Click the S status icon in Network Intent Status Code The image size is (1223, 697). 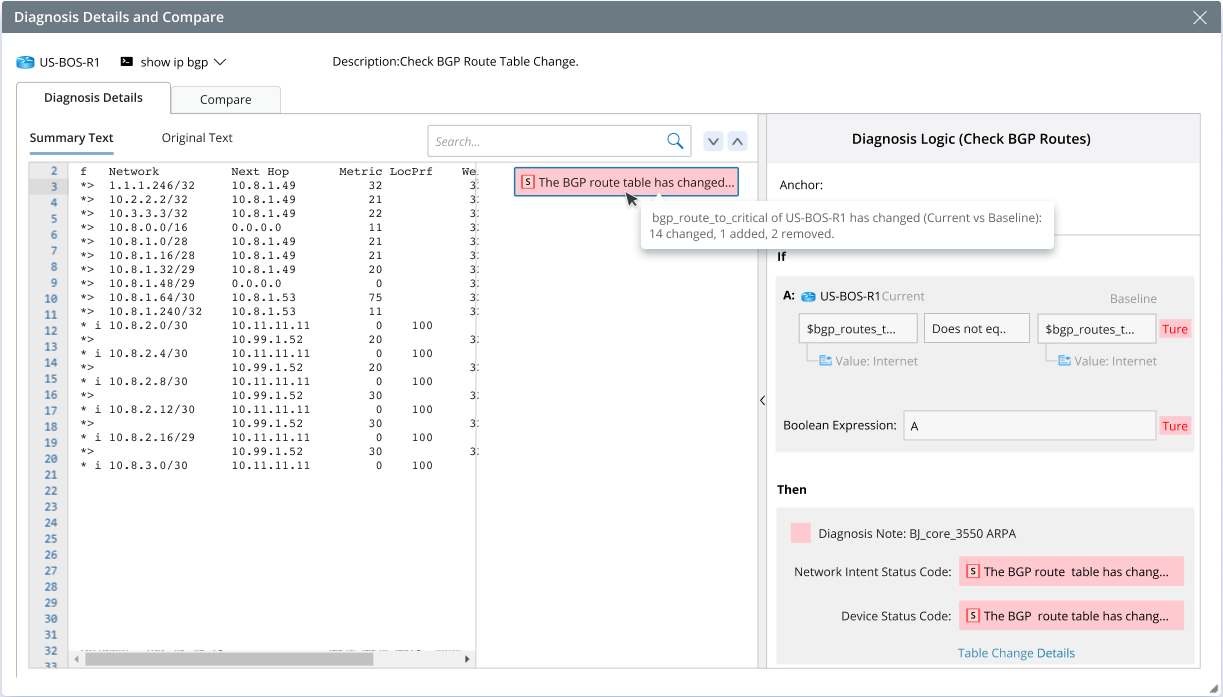coord(974,572)
